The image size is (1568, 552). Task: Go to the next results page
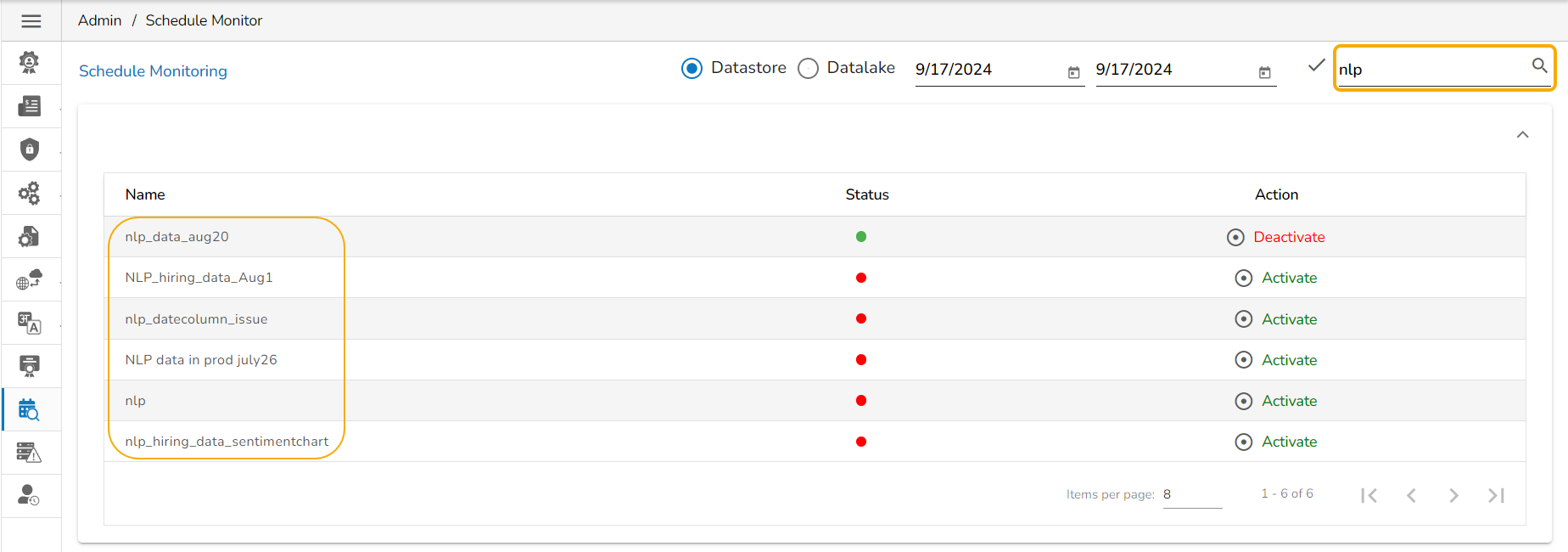pos(1453,495)
